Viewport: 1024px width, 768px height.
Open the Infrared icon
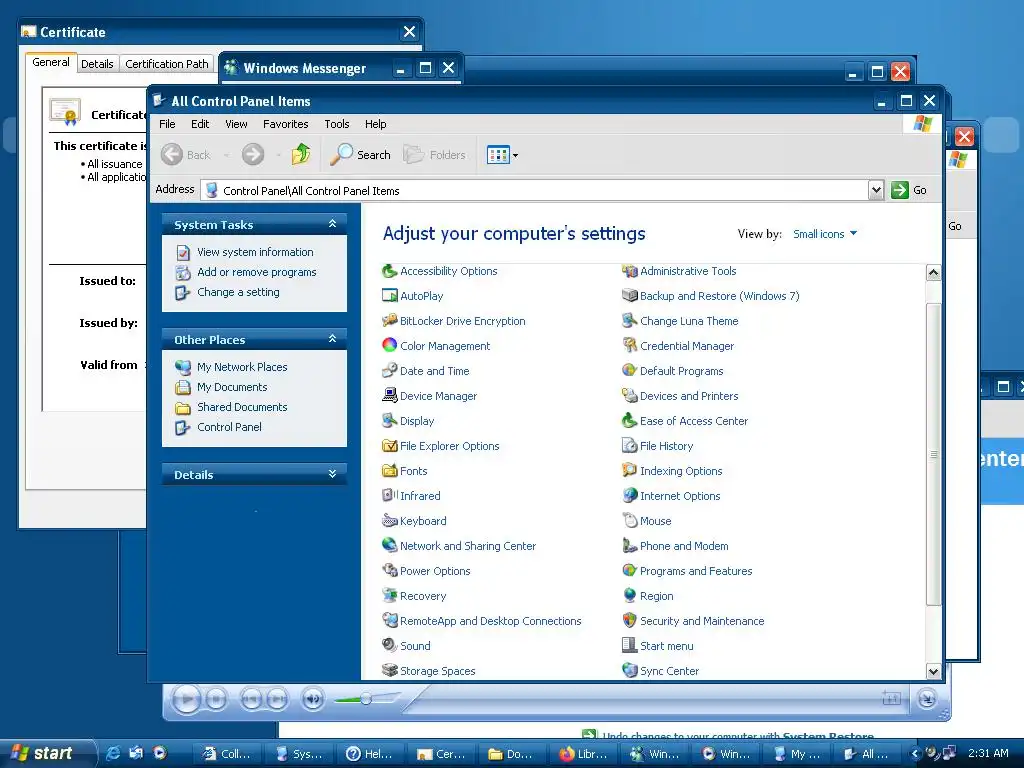pyautogui.click(x=390, y=496)
